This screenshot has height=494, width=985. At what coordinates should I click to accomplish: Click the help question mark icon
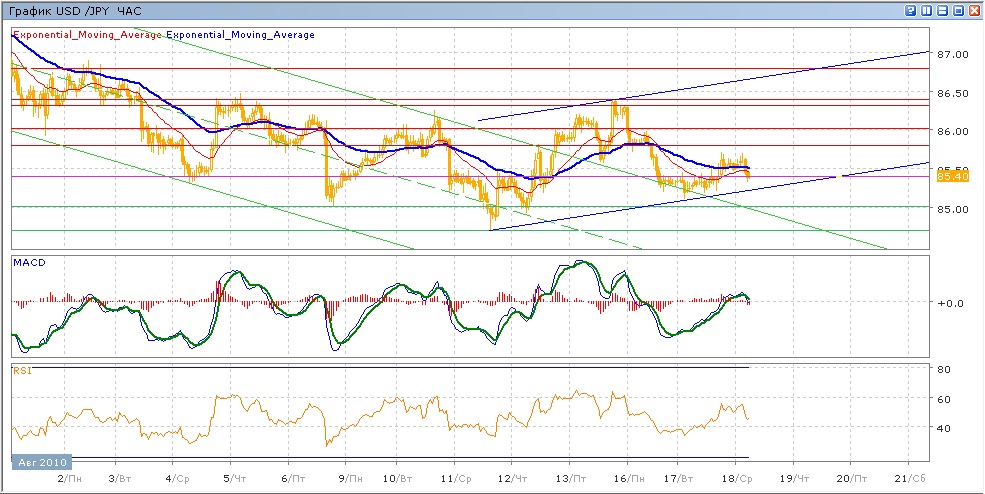tap(910, 10)
